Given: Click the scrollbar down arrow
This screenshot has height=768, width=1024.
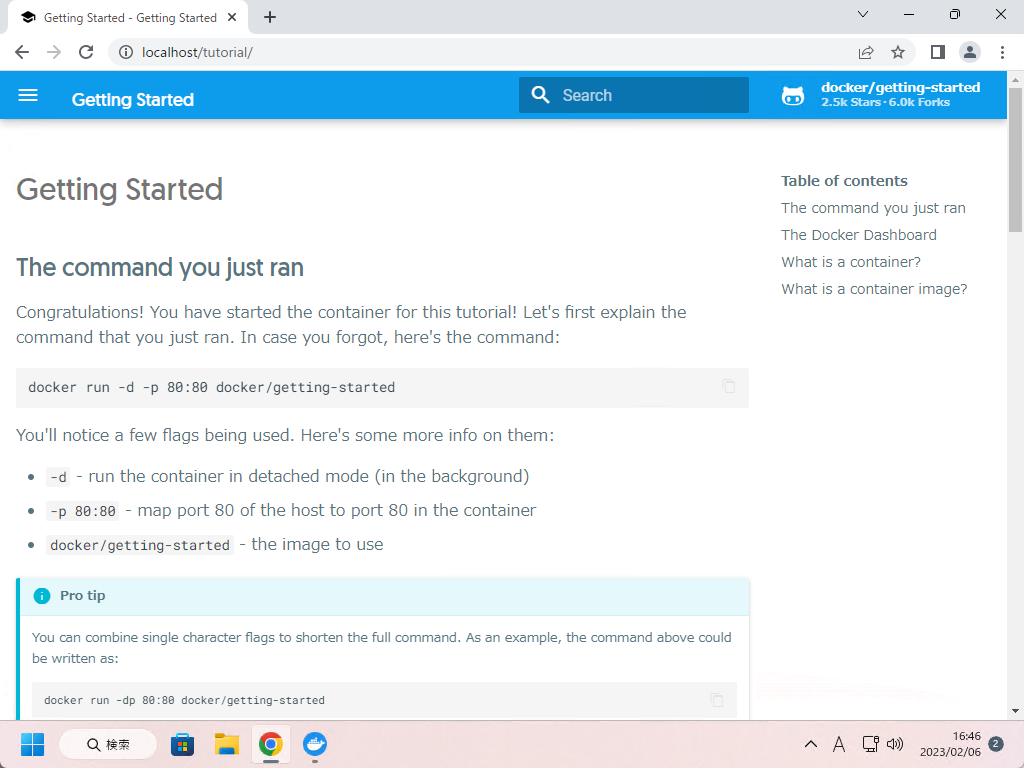Looking at the screenshot, I should [1015, 711].
